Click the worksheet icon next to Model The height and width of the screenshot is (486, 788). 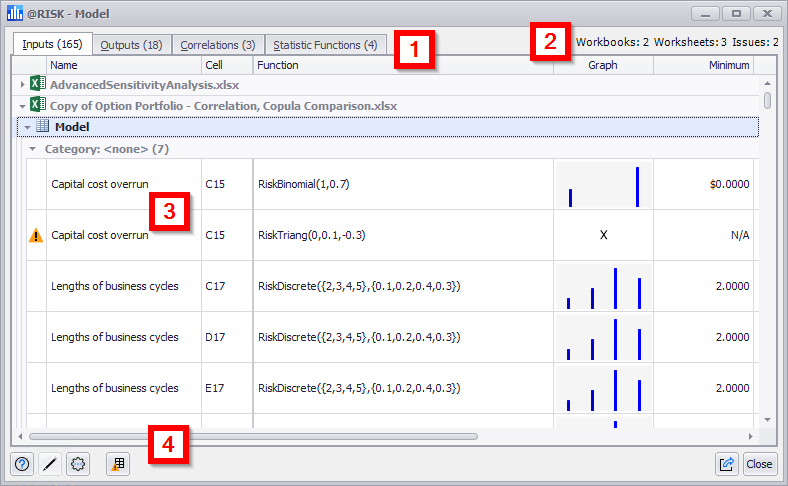click(x=43, y=127)
